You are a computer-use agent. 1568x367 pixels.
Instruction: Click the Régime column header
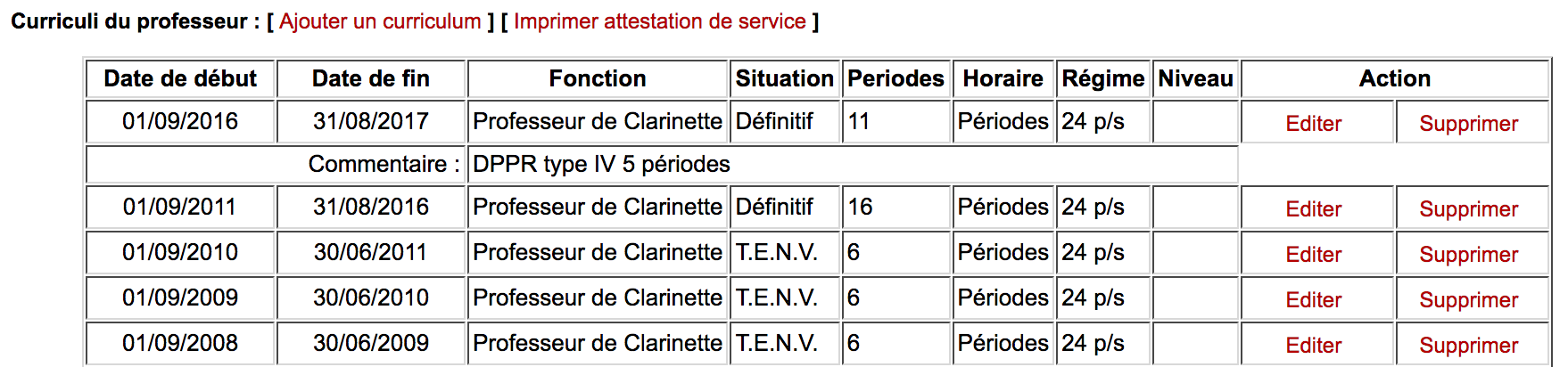pyautogui.click(x=1102, y=78)
